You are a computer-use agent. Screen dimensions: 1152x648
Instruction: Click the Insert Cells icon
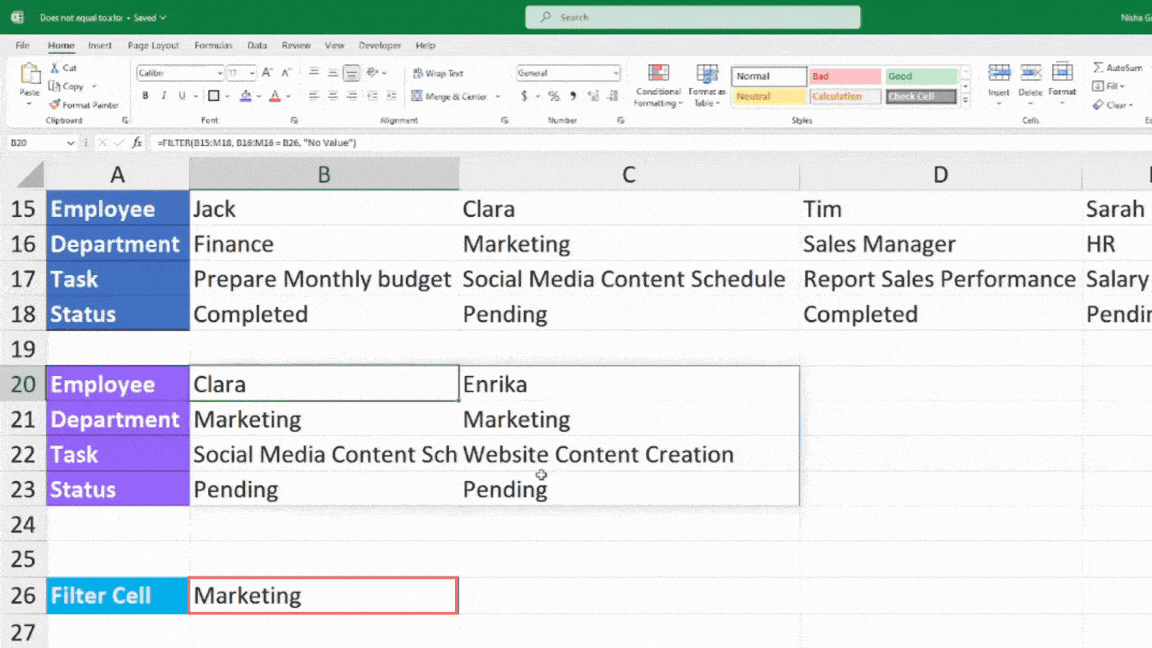pyautogui.click(x=999, y=72)
